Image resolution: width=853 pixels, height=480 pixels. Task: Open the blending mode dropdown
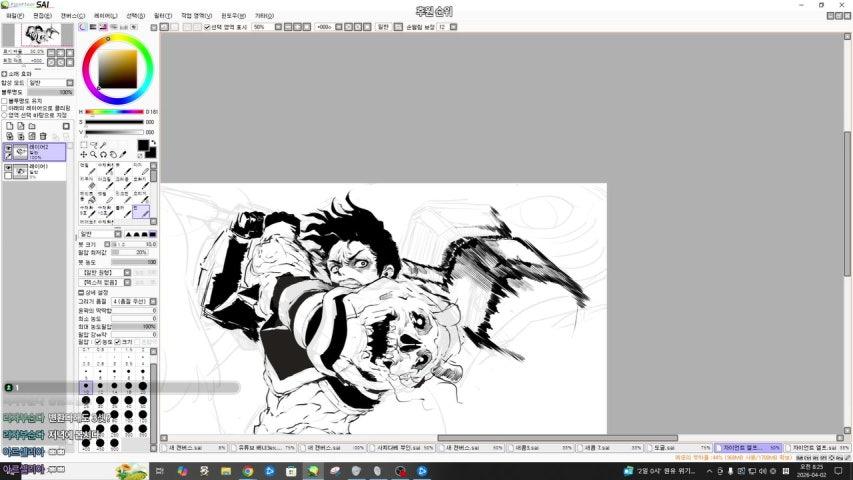[70, 83]
